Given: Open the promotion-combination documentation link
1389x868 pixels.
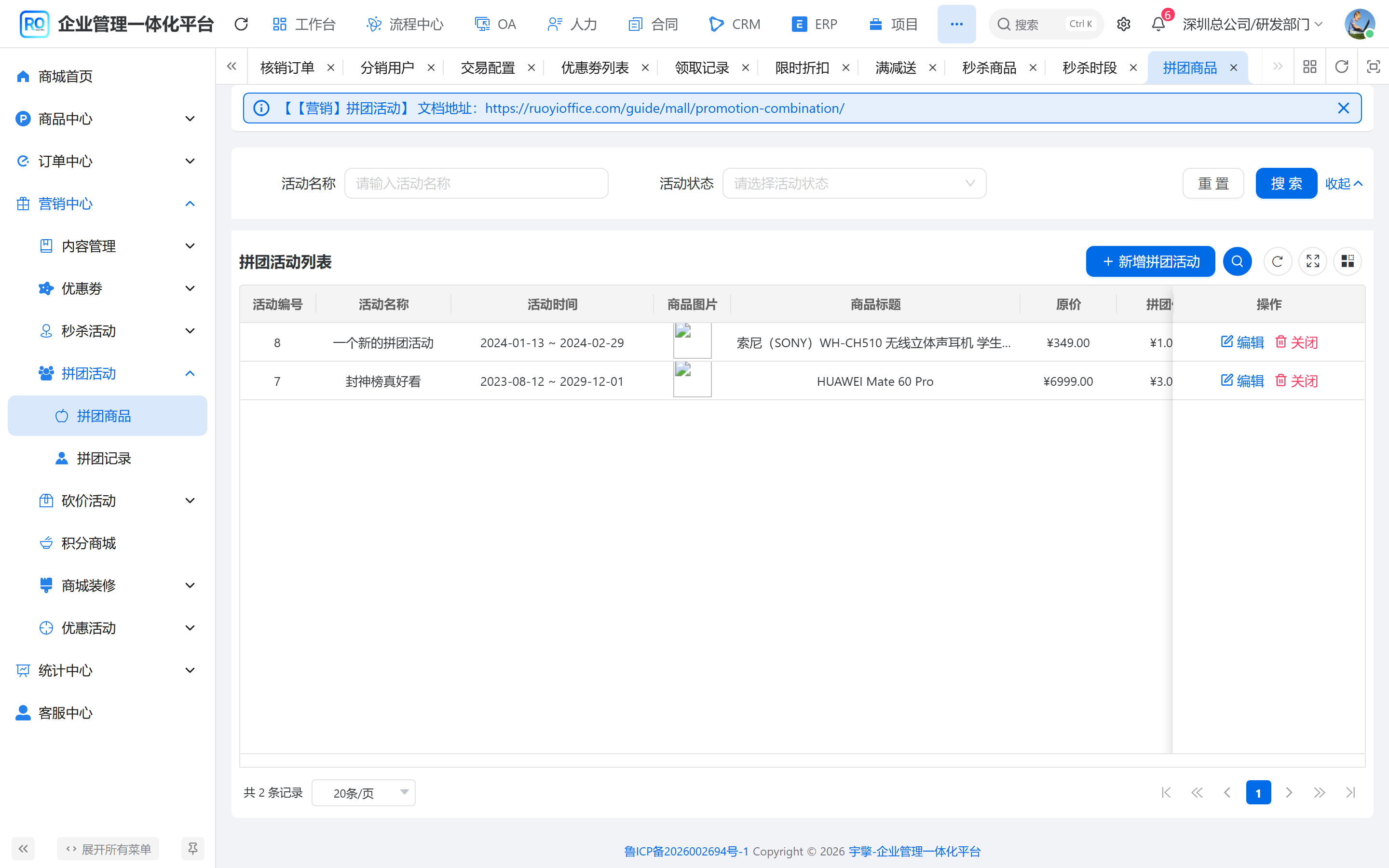Looking at the screenshot, I should tap(665, 108).
